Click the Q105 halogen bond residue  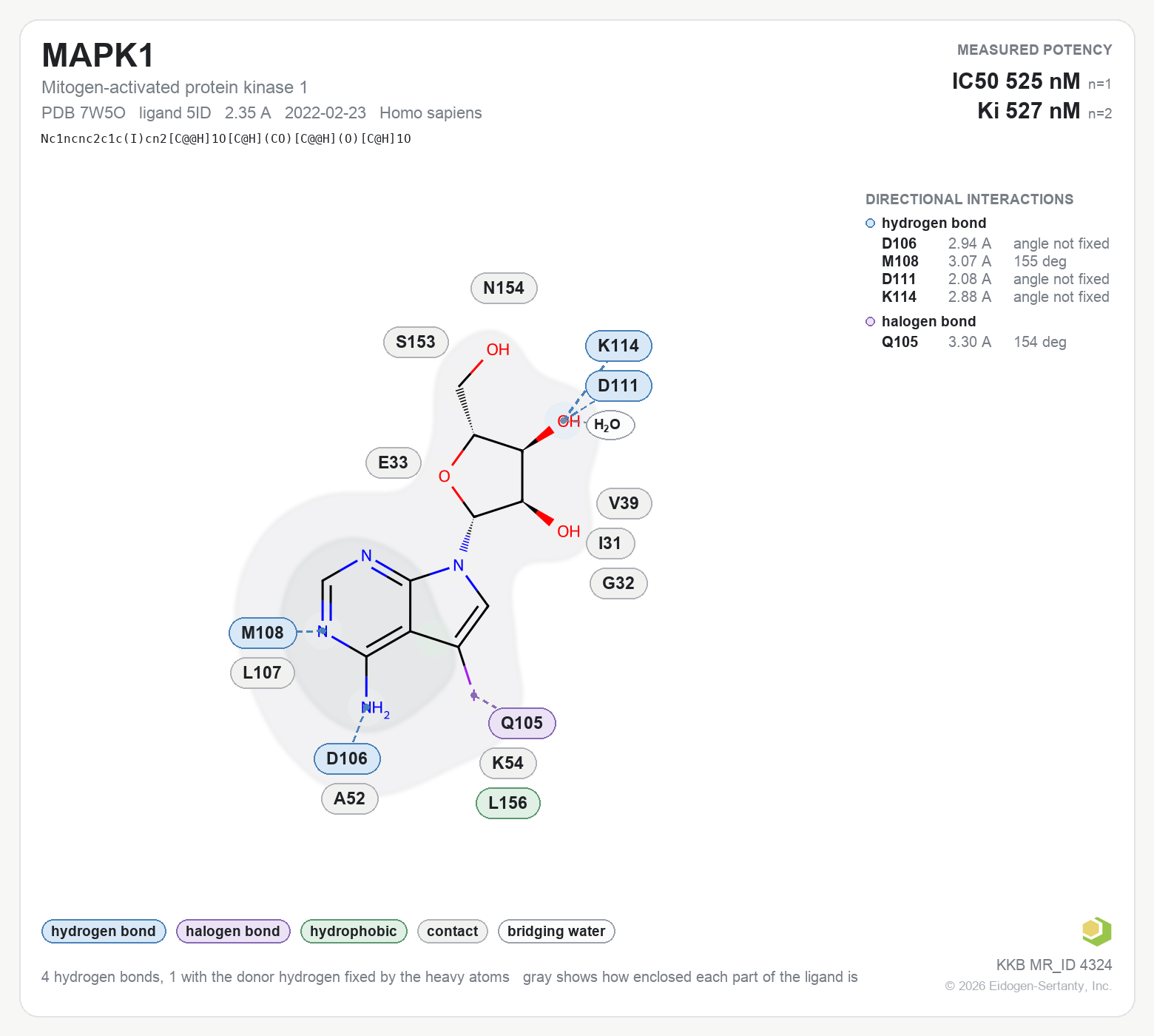click(522, 723)
